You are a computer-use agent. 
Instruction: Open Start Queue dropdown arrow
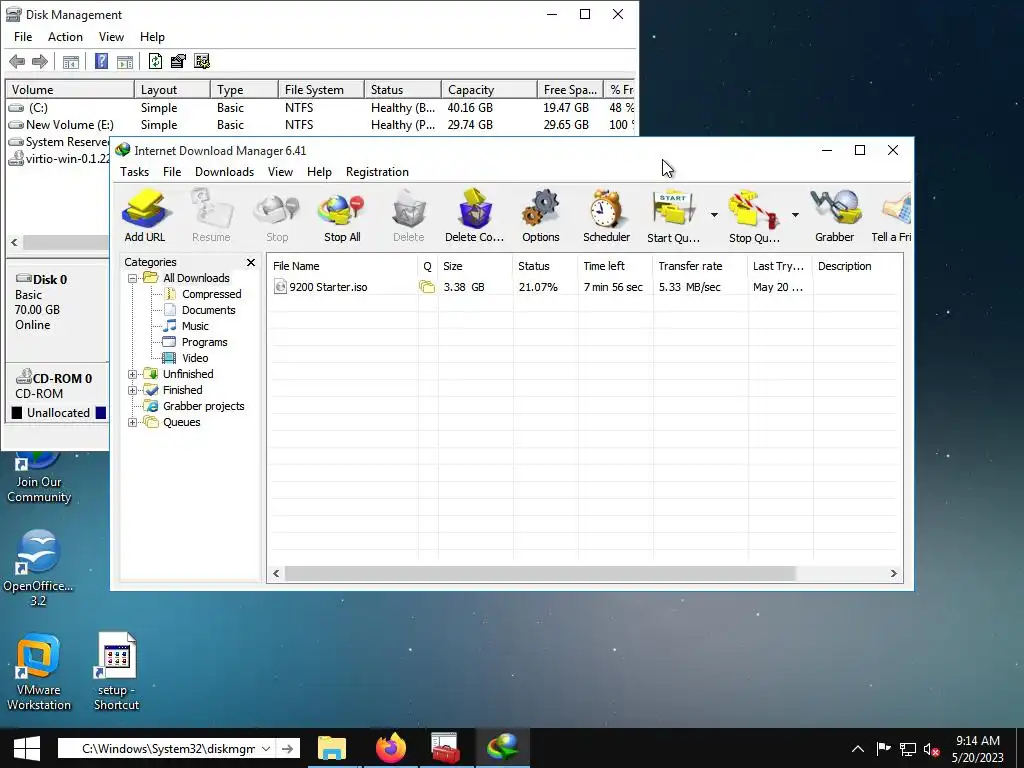click(714, 215)
